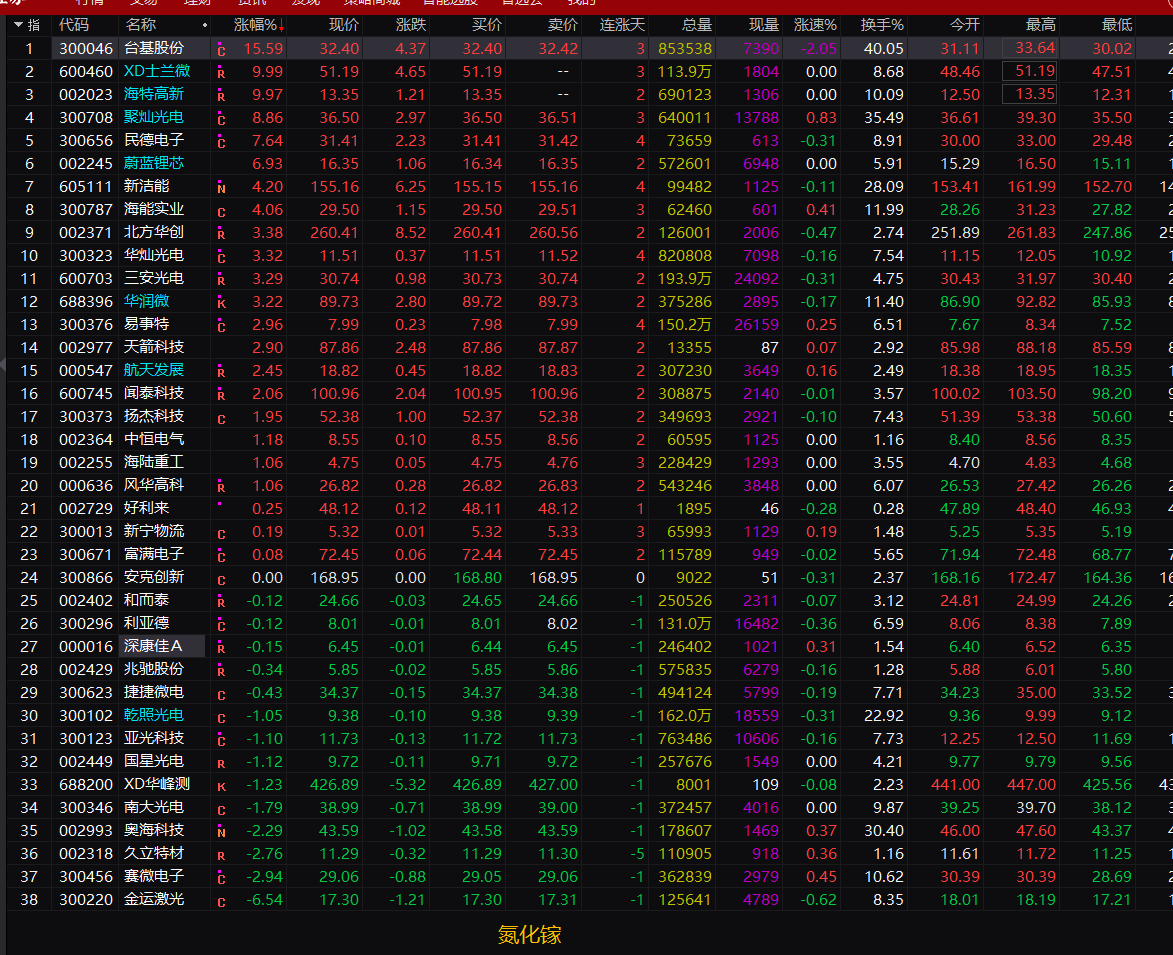This screenshot has width=1173, height=955.
Task: Click the N marker icon for 新洁能
Action: click(221, 188)
